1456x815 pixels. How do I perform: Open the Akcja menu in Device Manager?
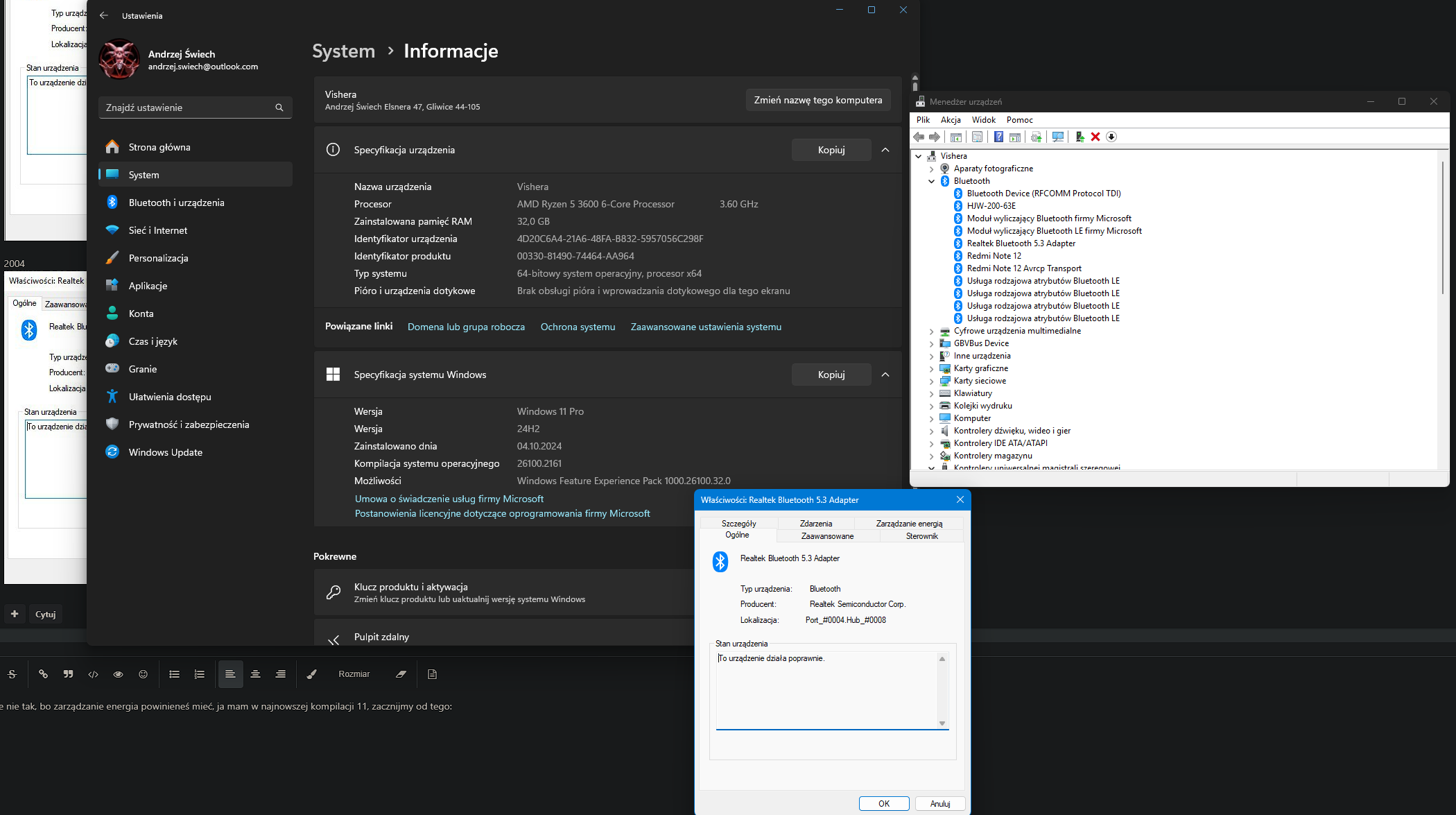(x=951, y=120)
